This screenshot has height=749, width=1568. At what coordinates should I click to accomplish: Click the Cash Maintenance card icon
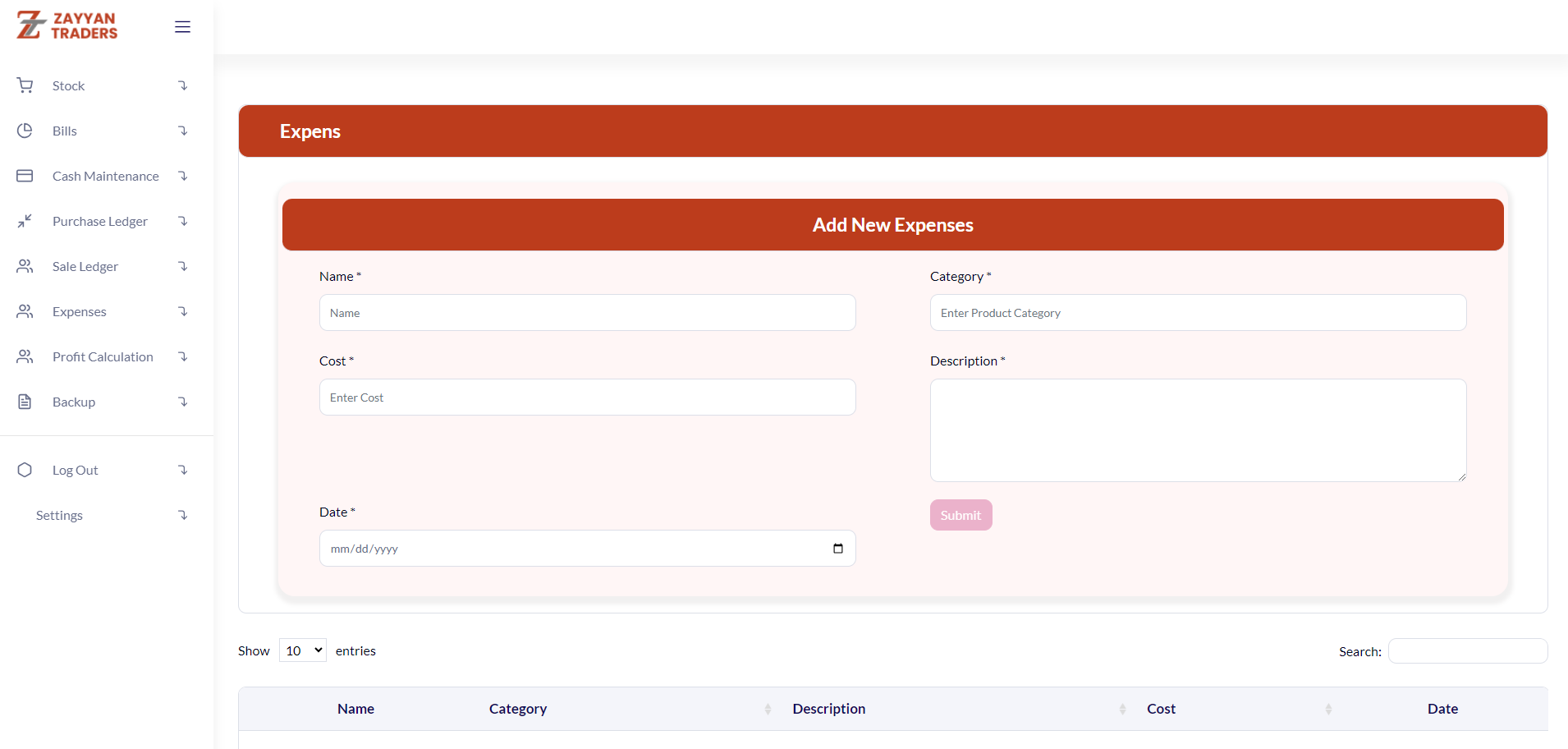point(25,176)
